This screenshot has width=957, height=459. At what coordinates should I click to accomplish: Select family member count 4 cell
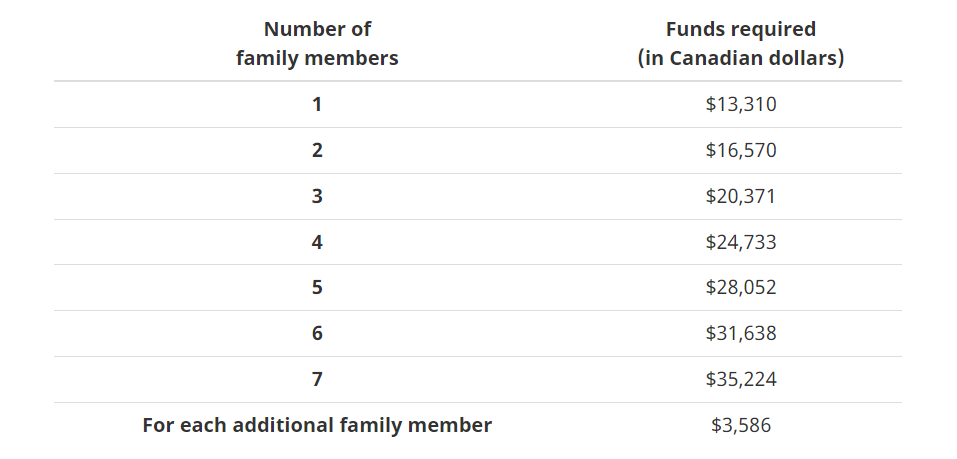click(317, 242)
